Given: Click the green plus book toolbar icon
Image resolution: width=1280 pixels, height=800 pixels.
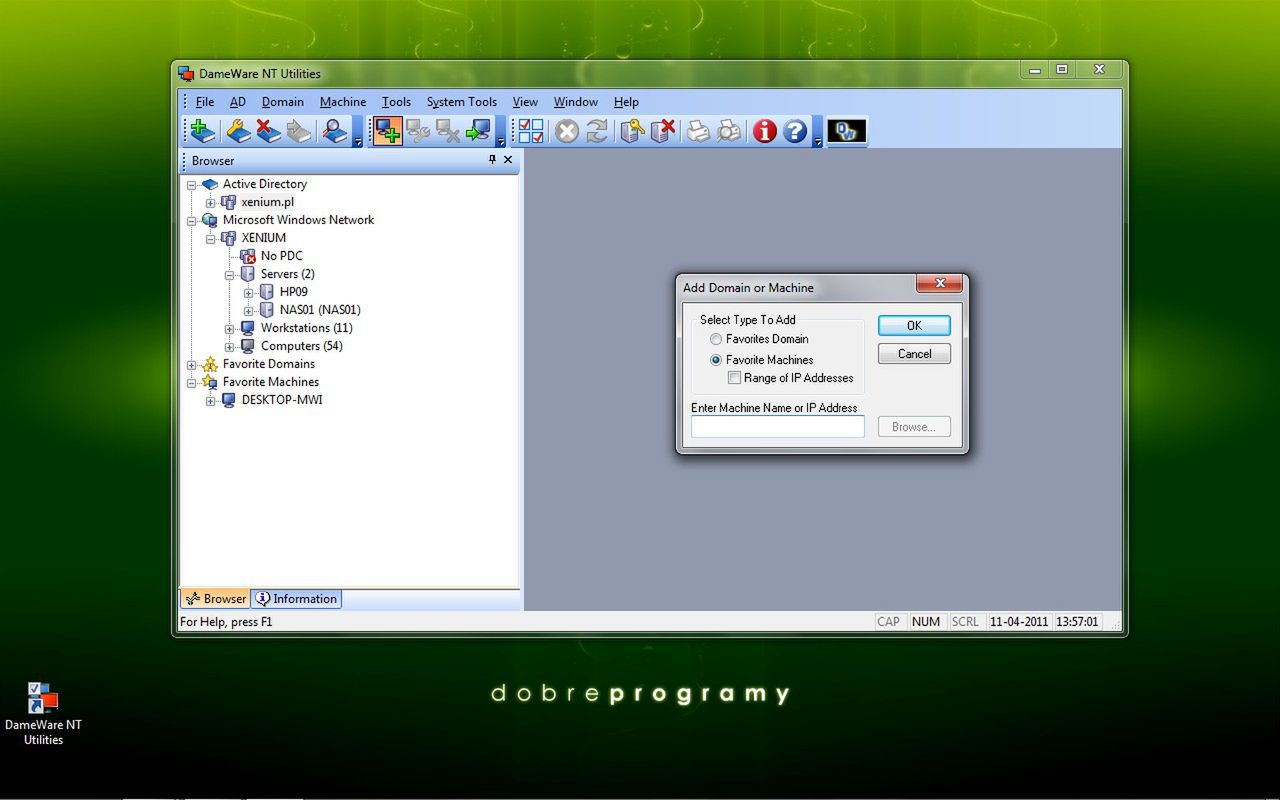Looking at the screenshot, I should (203, 131).
